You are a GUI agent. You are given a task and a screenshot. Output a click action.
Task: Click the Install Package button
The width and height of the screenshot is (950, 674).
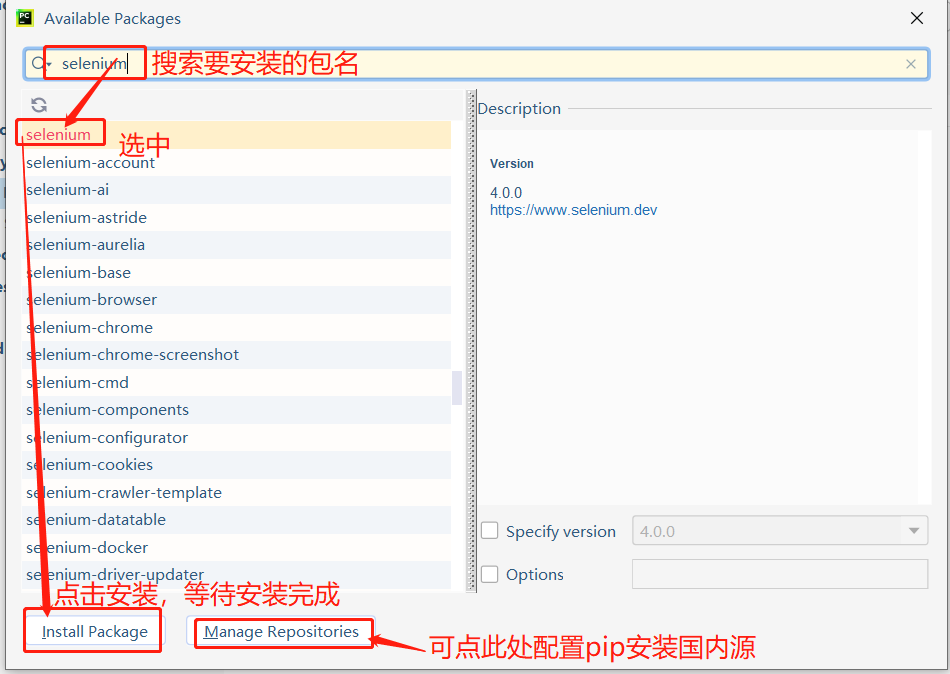94,632
